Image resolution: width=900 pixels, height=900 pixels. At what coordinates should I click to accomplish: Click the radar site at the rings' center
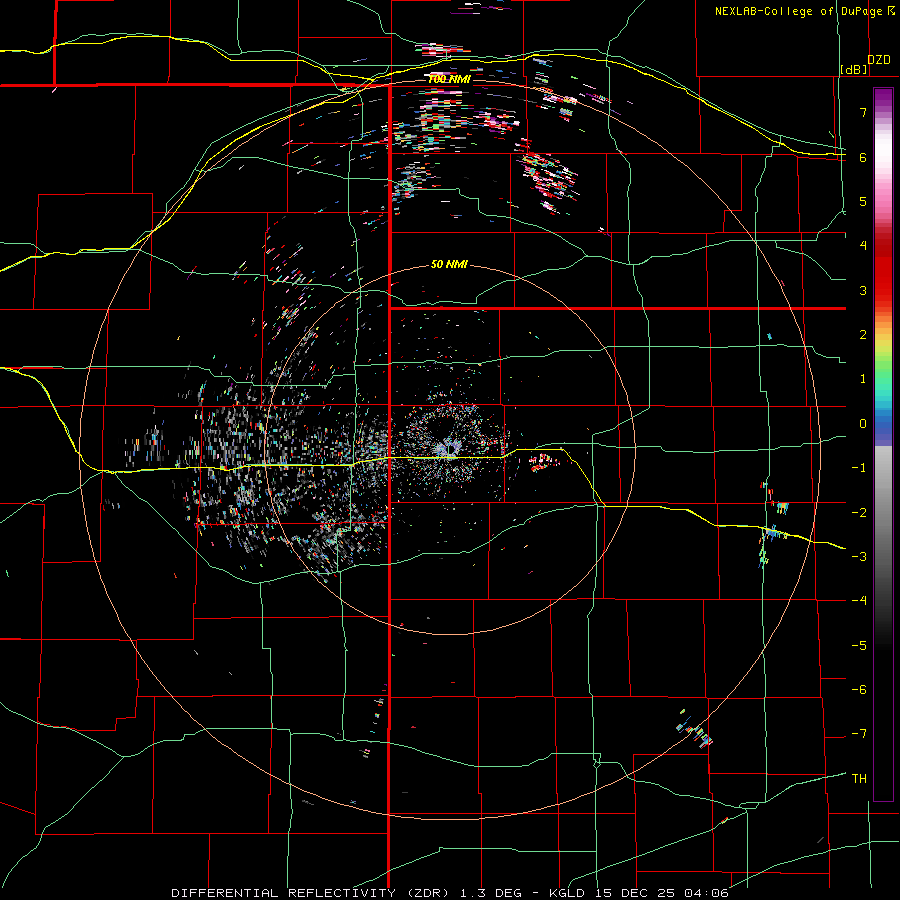(x=450, y=448)
